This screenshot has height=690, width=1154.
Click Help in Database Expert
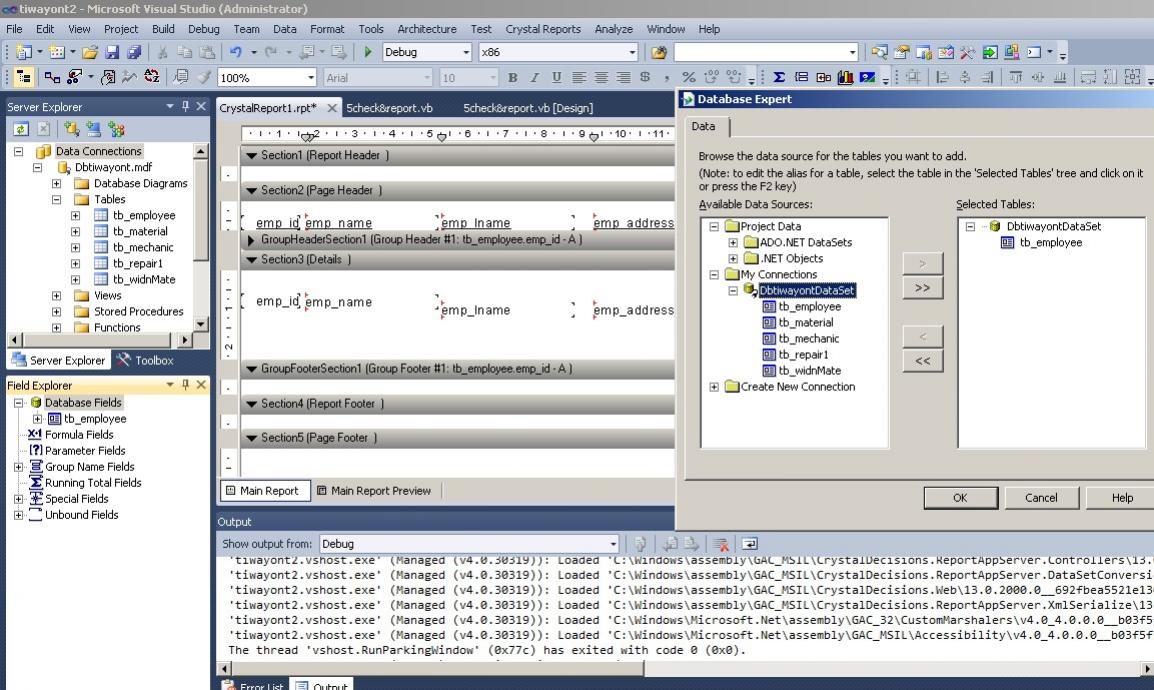[x=1122, y=498]
